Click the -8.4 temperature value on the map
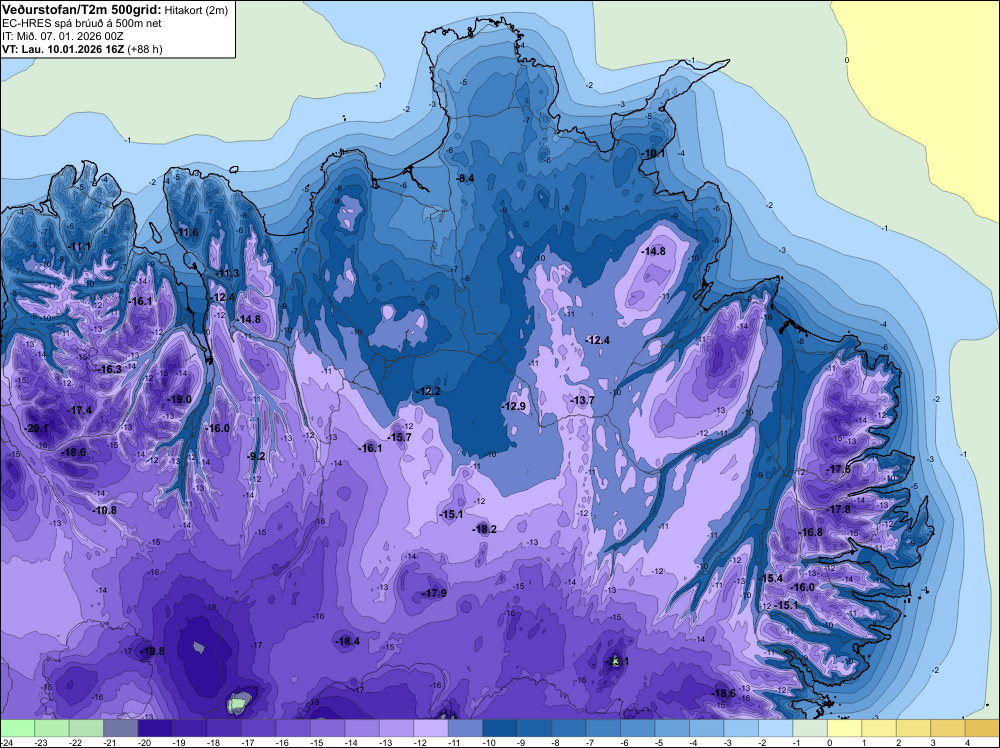The height and width of the screenshot is (748, 1000). click(466, 178)
